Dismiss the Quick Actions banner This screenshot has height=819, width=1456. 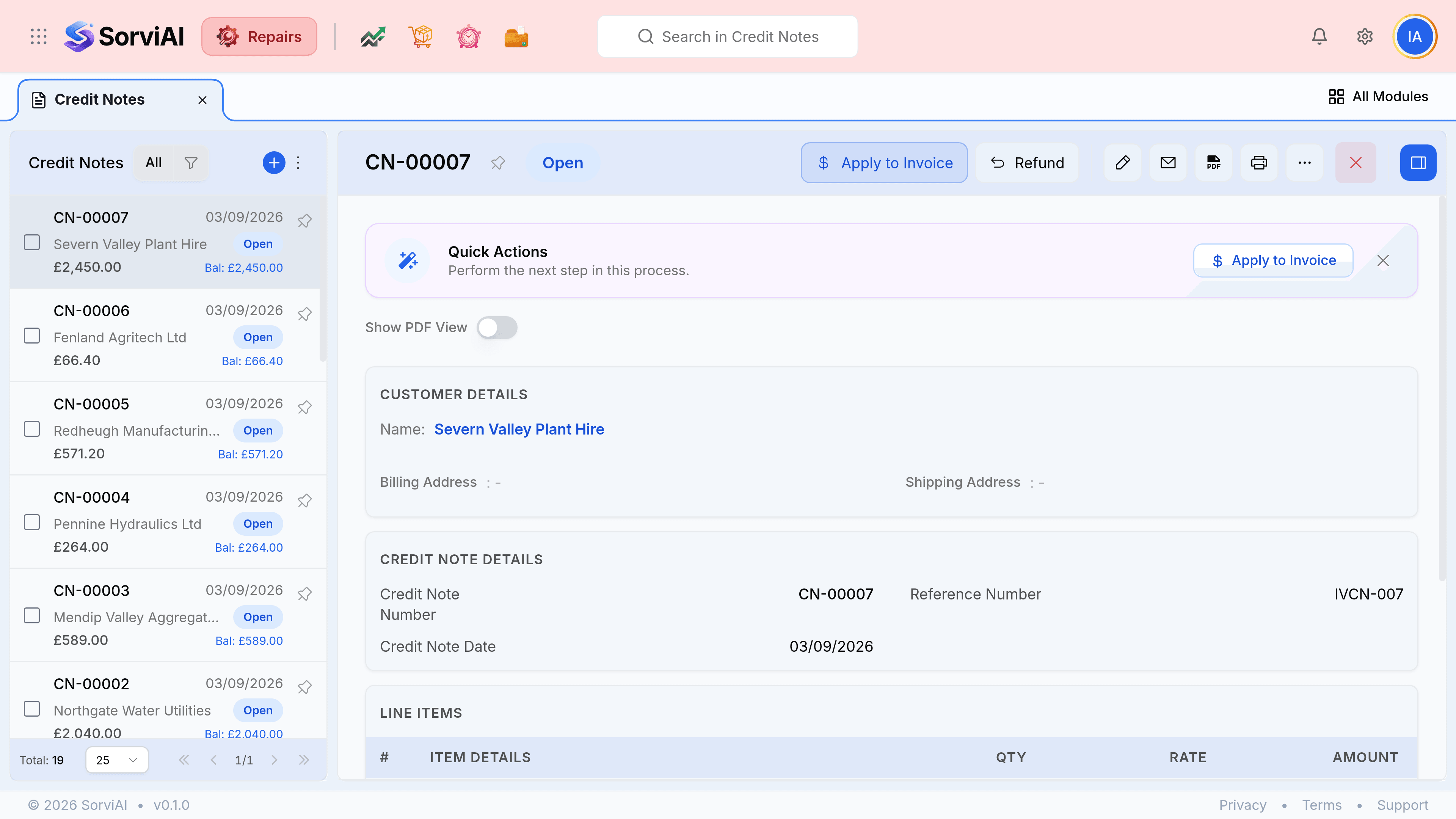(x=1383, y=260)
